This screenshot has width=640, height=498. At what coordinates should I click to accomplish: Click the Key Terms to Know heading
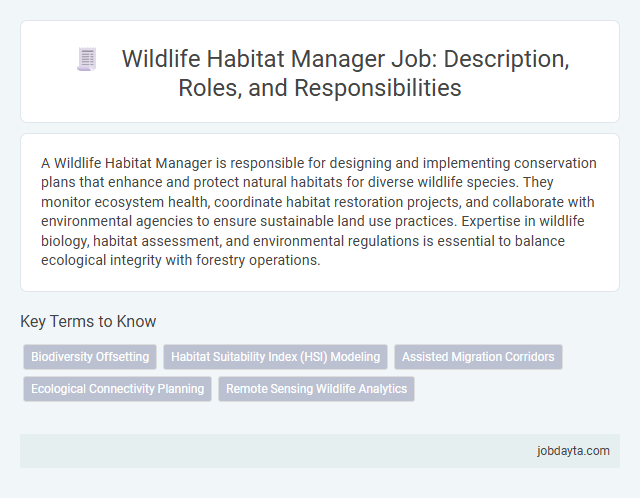[88, 321]
